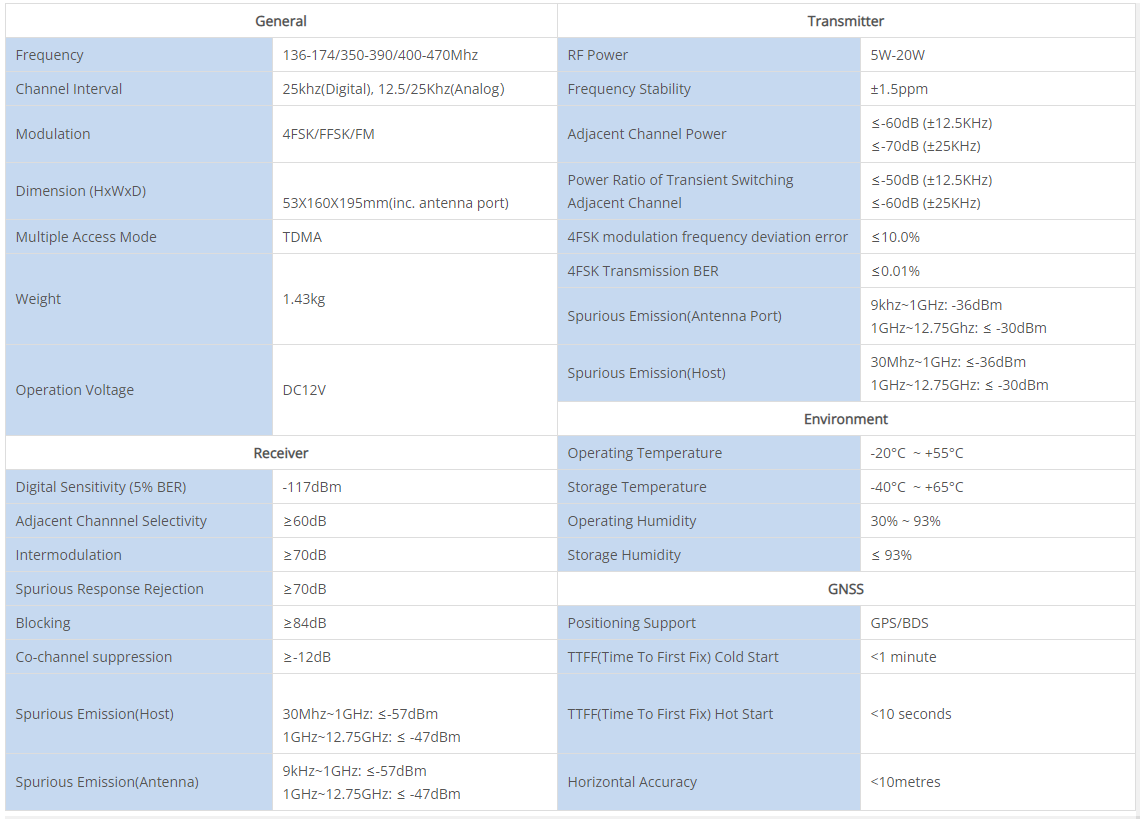The height and width of the screenshot is (819, 1140).
Task: Select the Channel Interval label
Action: tap(69, 89)
